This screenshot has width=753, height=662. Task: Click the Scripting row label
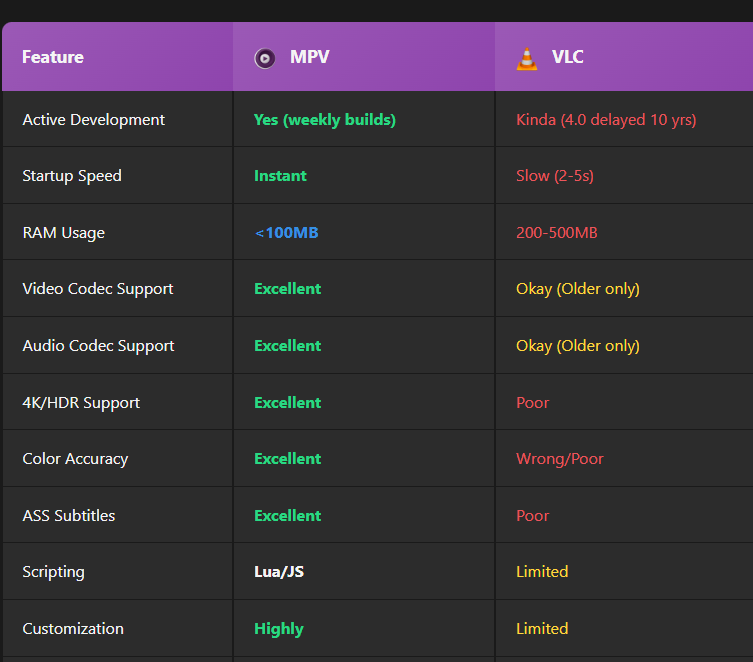(53, 572)
